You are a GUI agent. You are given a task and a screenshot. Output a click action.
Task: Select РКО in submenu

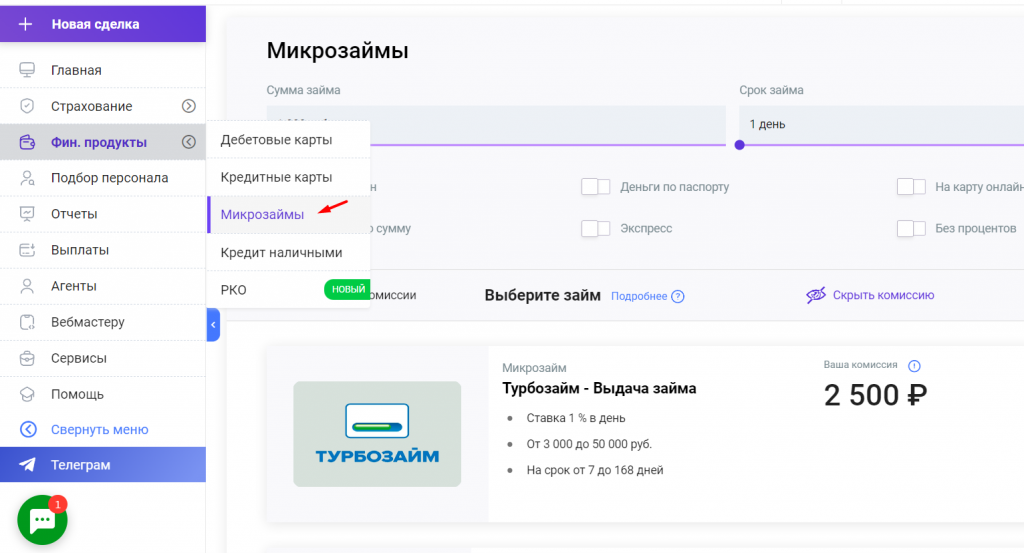pos(289,290)
